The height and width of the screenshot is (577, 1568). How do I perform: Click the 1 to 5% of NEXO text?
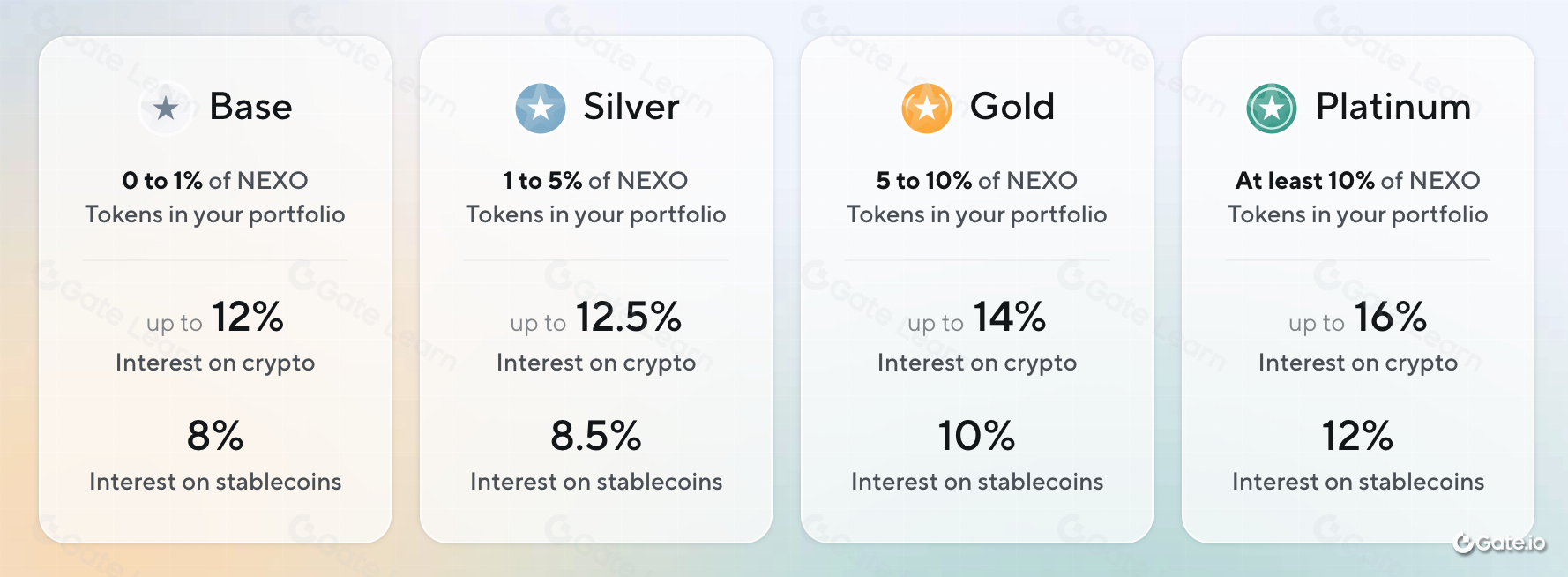click(595, 181)
